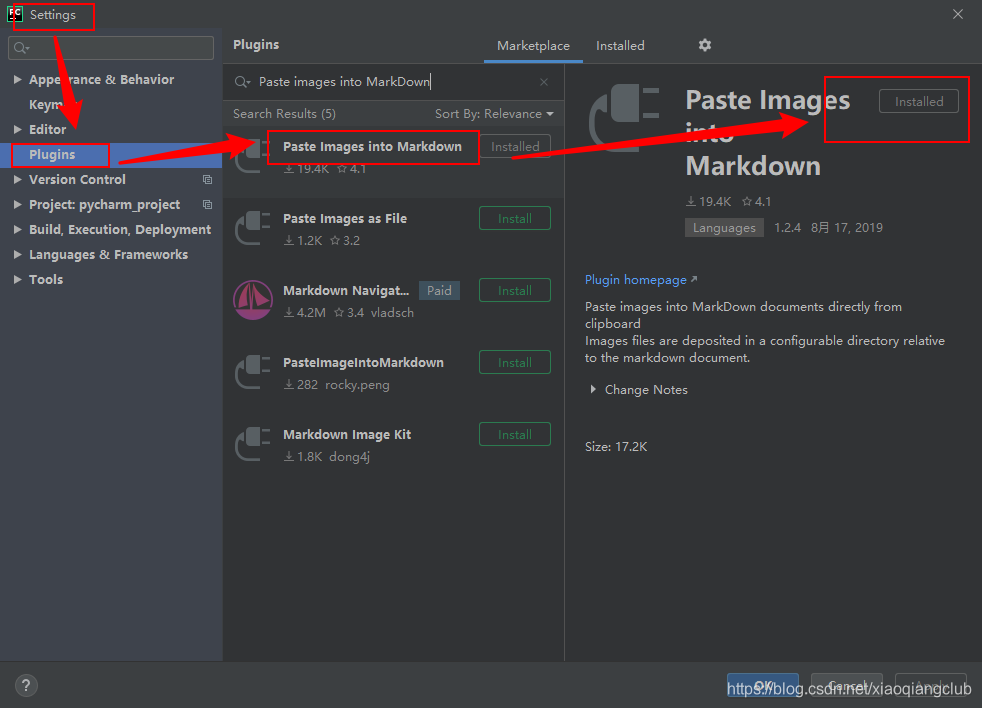Open the help question mark button
This screenshot has height=708, width=982.
26,685
